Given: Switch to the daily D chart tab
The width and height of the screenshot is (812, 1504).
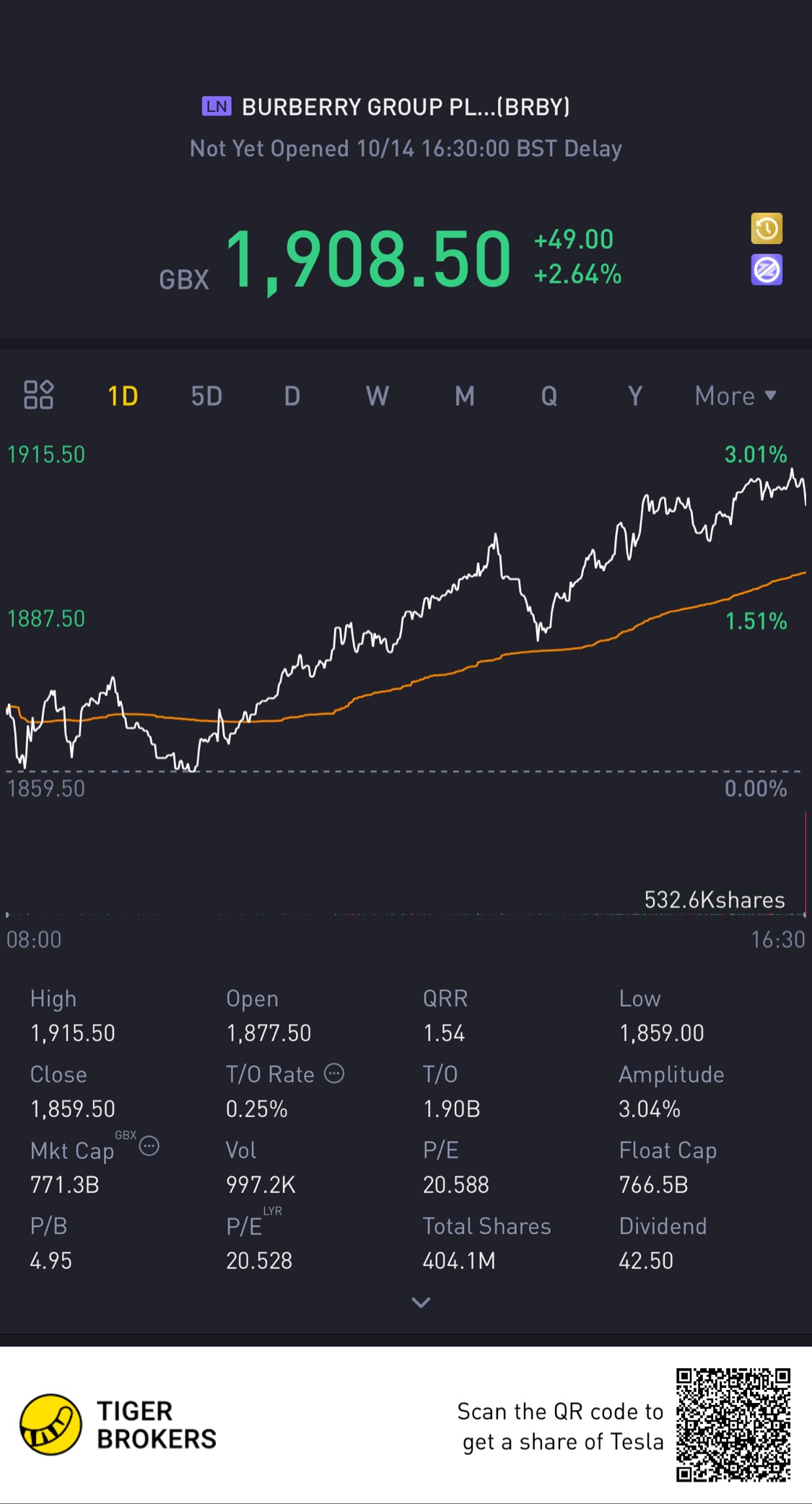Looking at the screenshot, I should coord(292,396).
